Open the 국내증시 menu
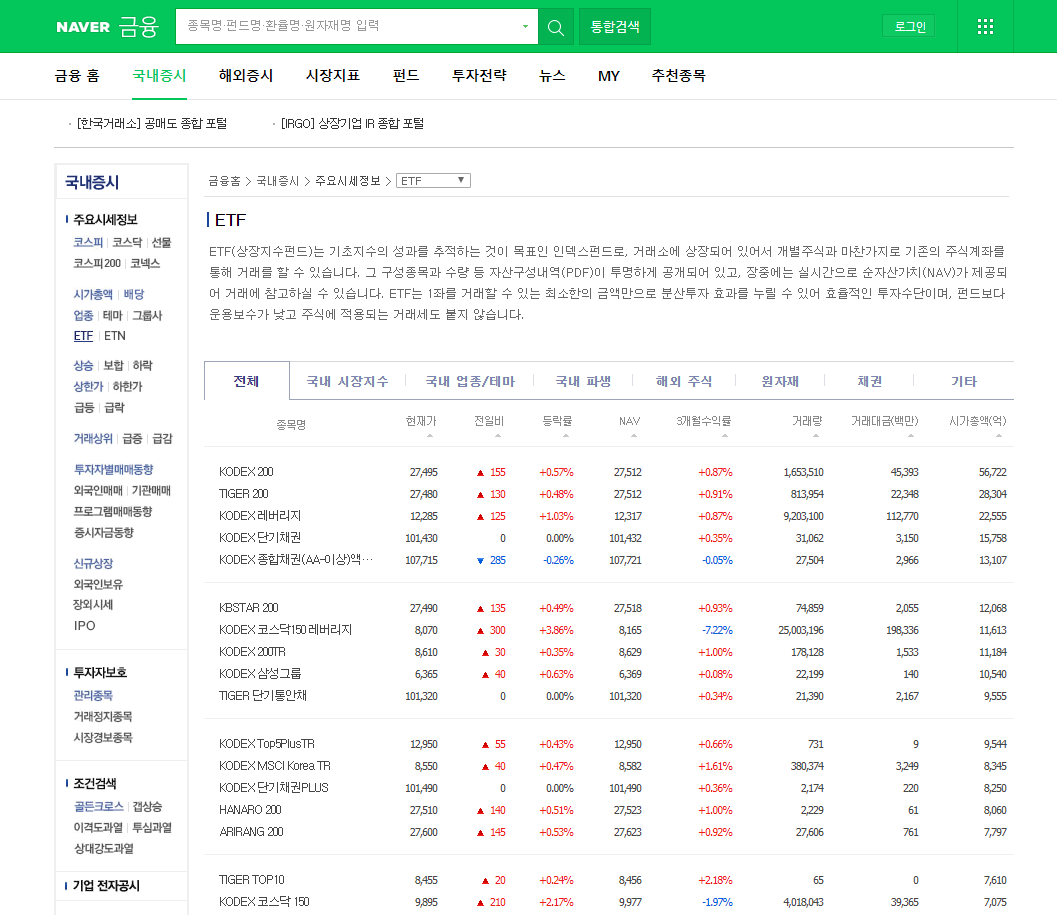This screenshot has width=1057, height=915. (x=159, y=76)
